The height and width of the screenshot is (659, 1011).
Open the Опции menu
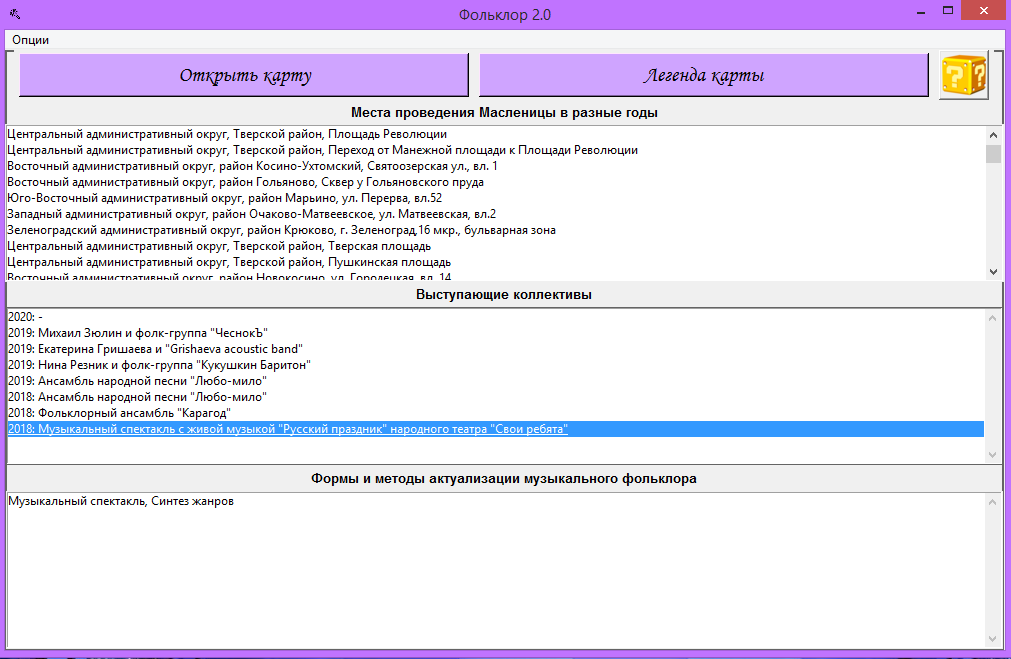30,40
